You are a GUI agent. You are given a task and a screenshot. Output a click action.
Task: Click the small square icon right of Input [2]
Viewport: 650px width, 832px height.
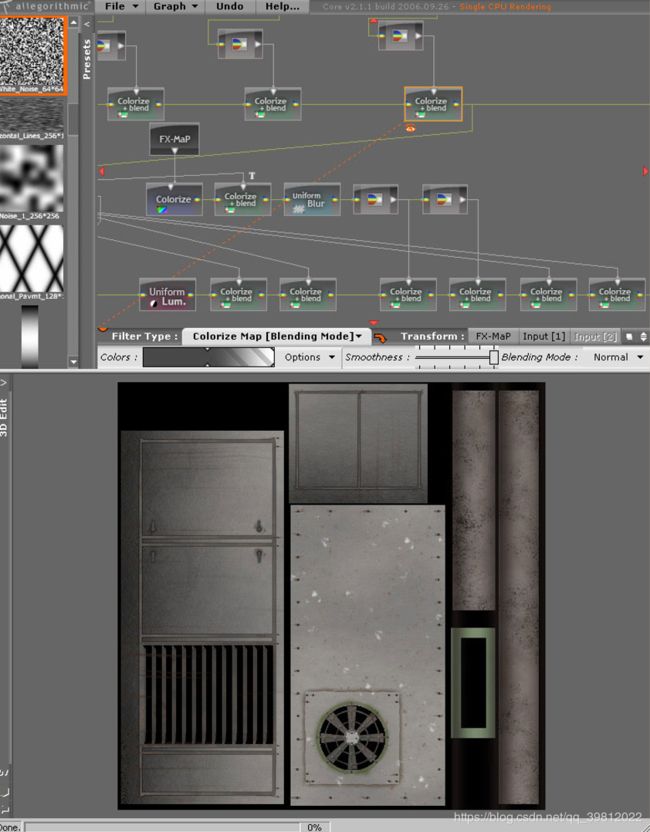point(629,336)
